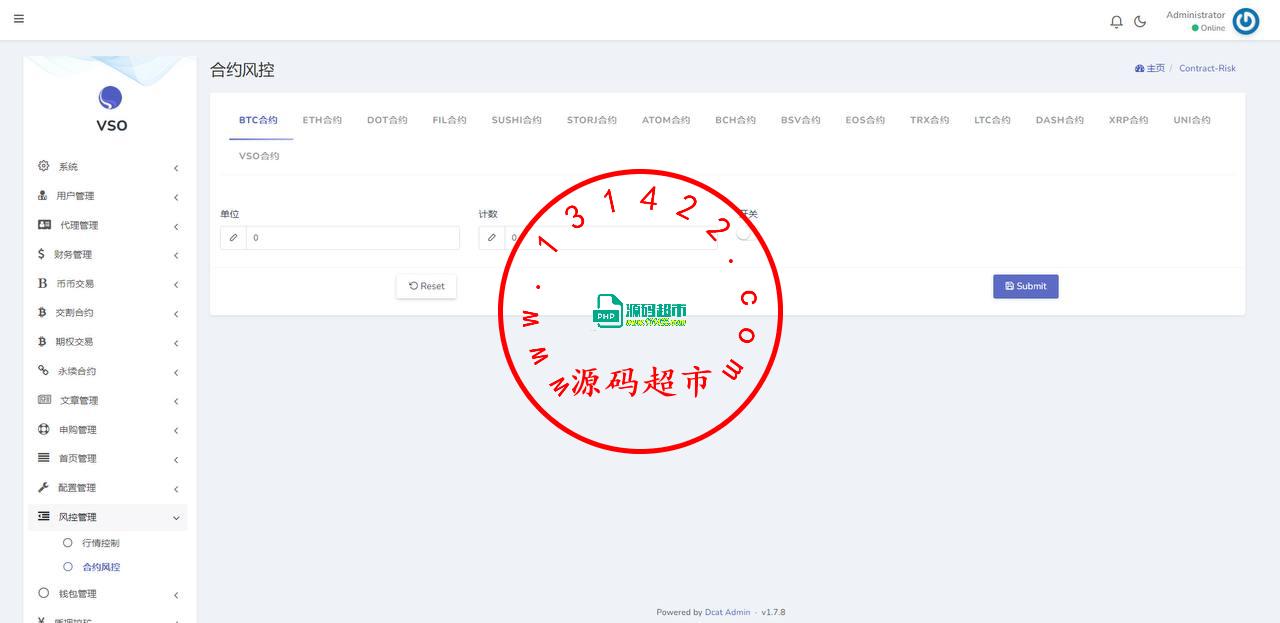This screenshot has height=623, width=1280.
Task: Toggle the 开关 switch
Action: click(747, 233)
